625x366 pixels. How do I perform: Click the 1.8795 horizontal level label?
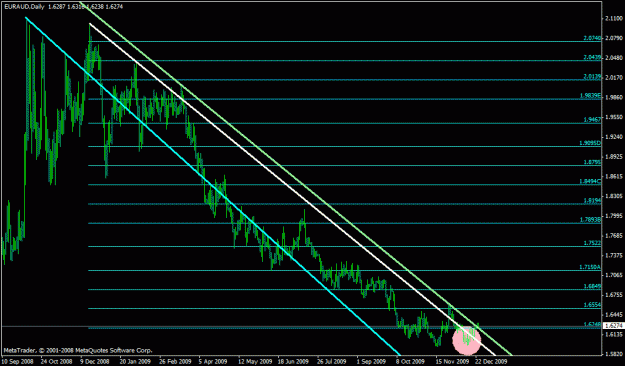click(x=592, y=162)
